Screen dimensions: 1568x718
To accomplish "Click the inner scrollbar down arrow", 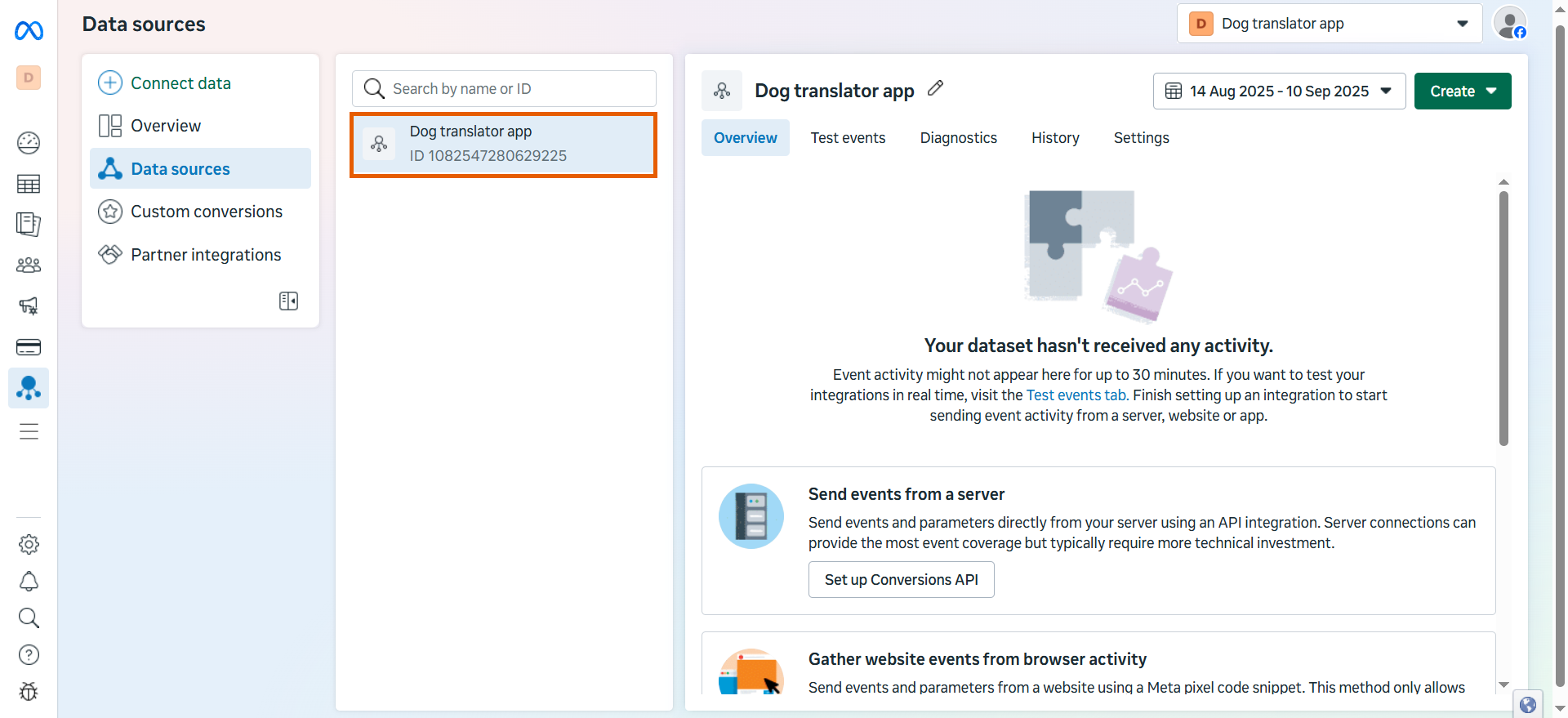I will [1503, 685].
